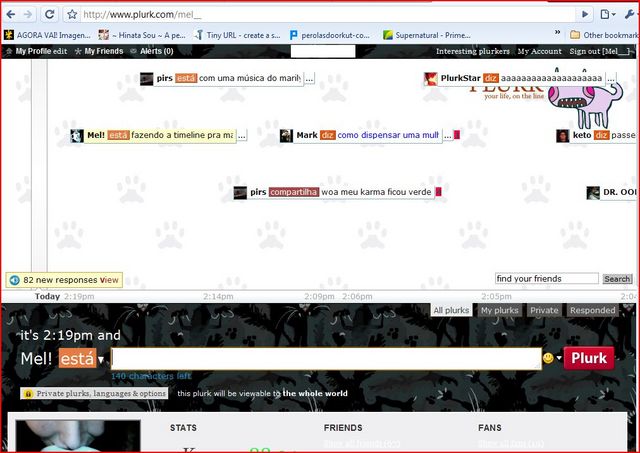Image resolution: width=640 pixels, height=453 pixels.
Task: Open Supernatural - Prime bookmark
Action: click(427, 35)
